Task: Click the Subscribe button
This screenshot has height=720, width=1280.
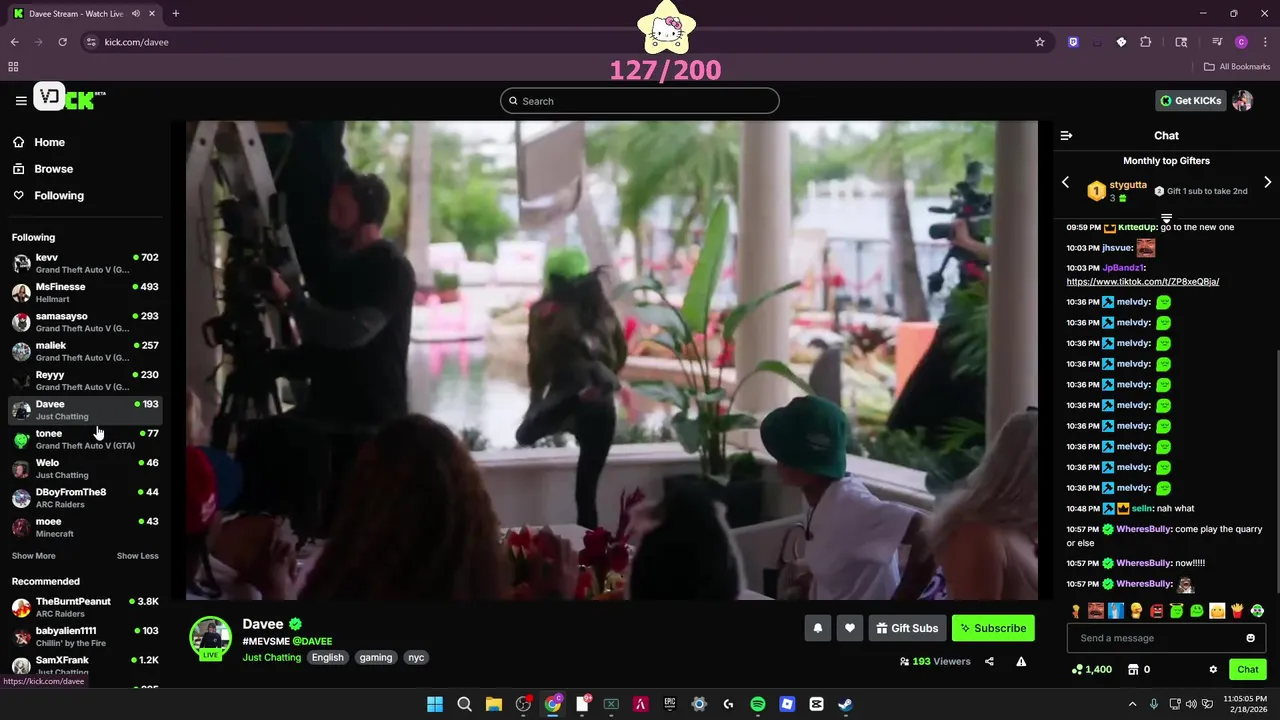Action: coord(993,628)
